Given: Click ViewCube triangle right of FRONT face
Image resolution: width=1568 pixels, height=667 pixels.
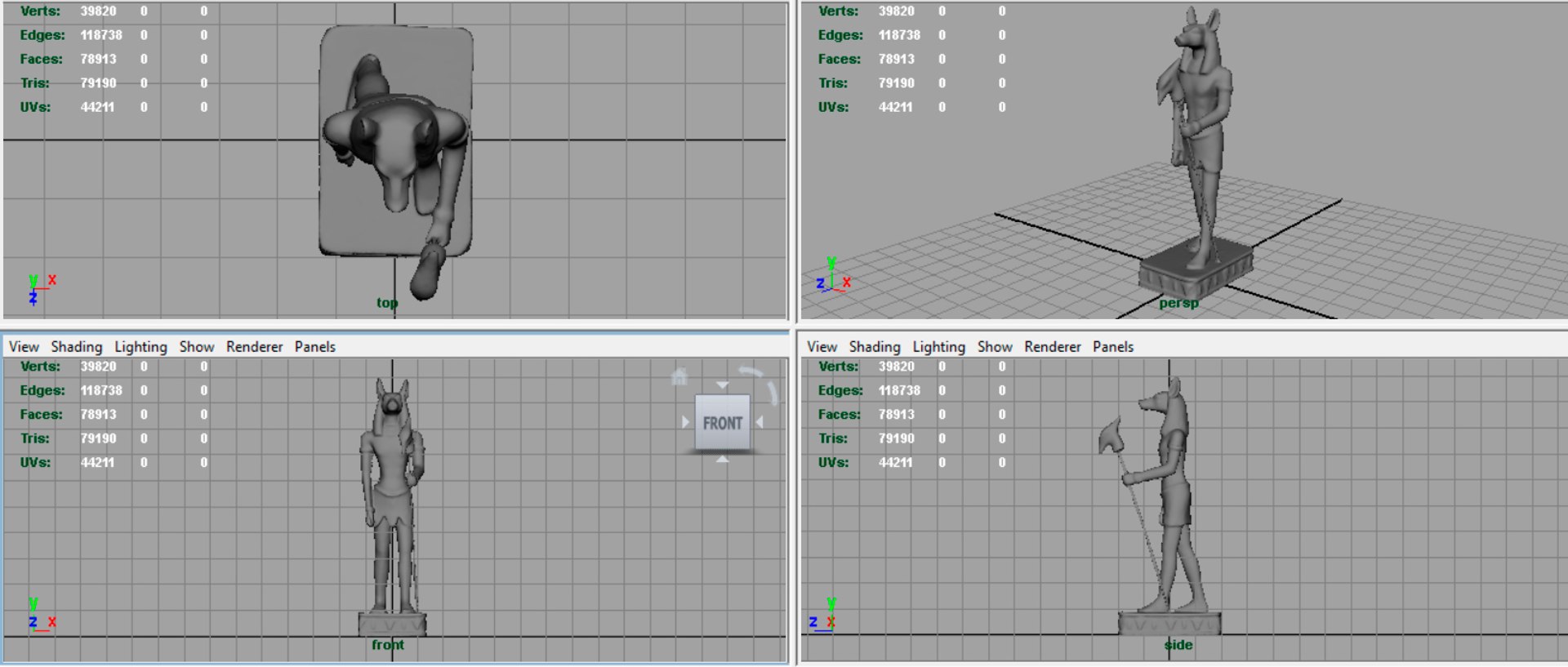Looking at the screenshot, I should pyautogui.click(x=759, y=422).
